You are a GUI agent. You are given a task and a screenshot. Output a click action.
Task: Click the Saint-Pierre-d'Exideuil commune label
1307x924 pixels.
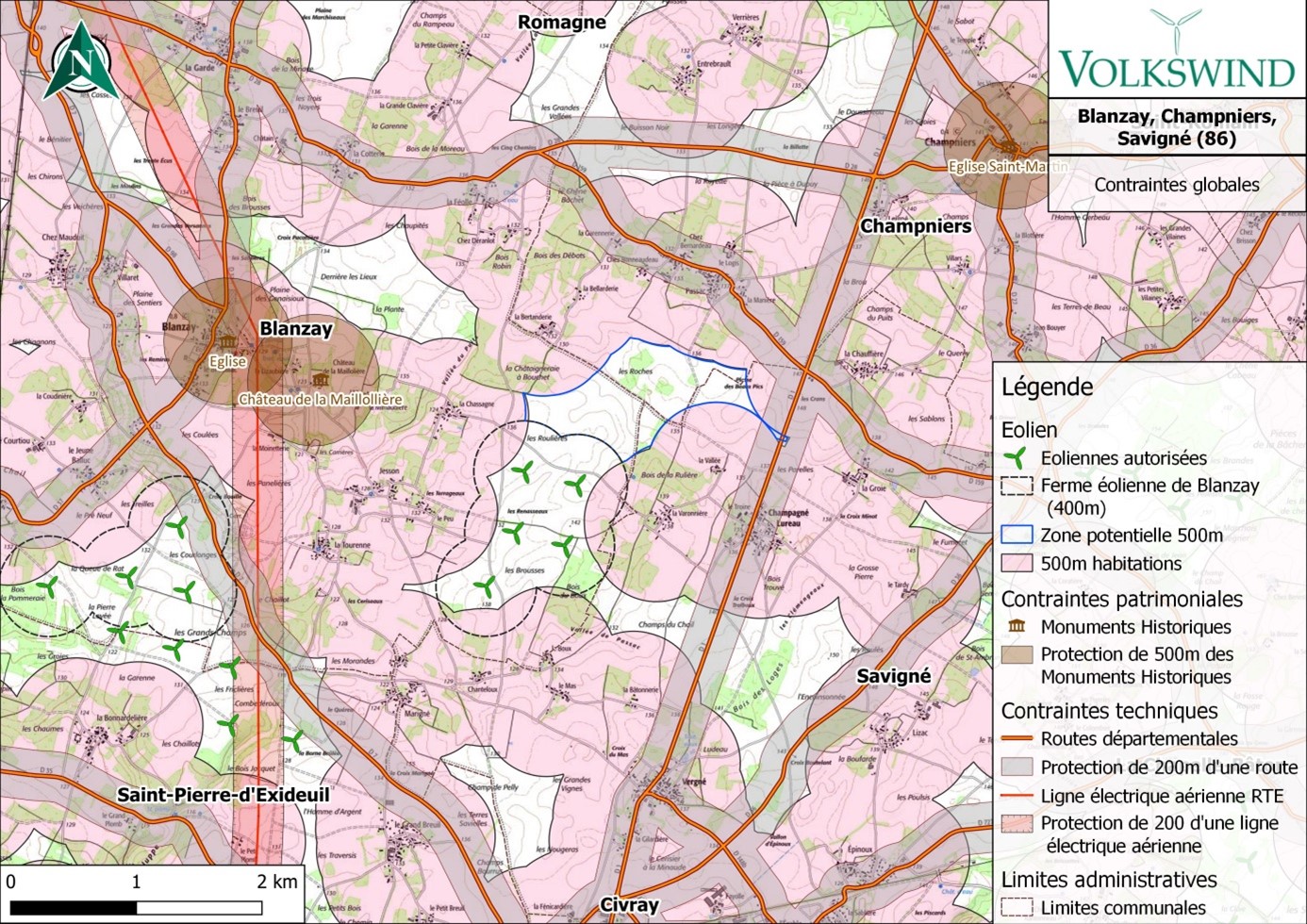(223, 796)
